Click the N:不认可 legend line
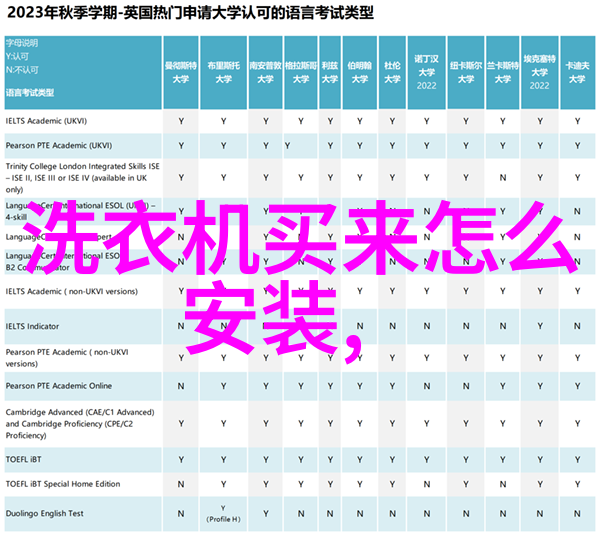600x536 pixels. tap(22, 70)
